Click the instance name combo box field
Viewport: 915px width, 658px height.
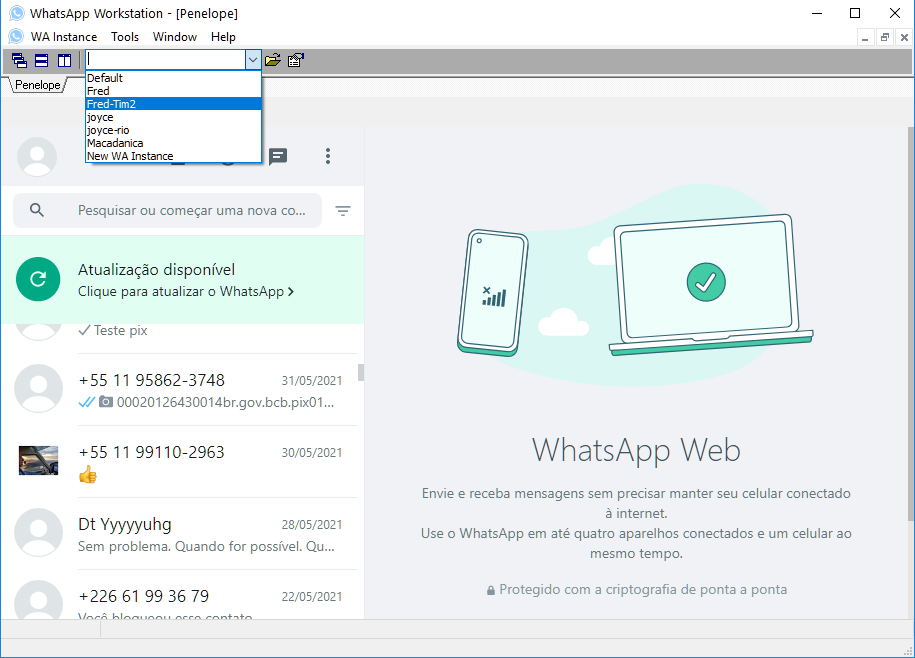point(166,60)
